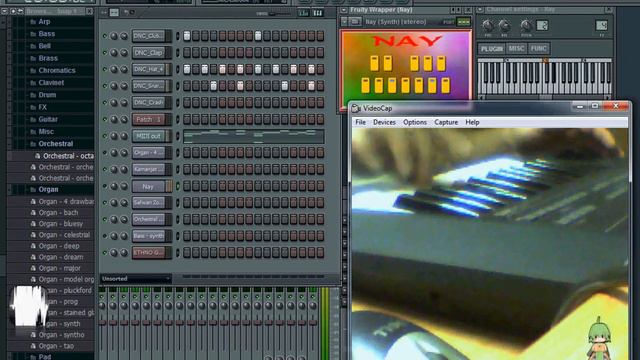The height and width of the screenshot is (360, 640).
Task: Switch to the MISC tab in Channel settings
Action: pos(516,49)
